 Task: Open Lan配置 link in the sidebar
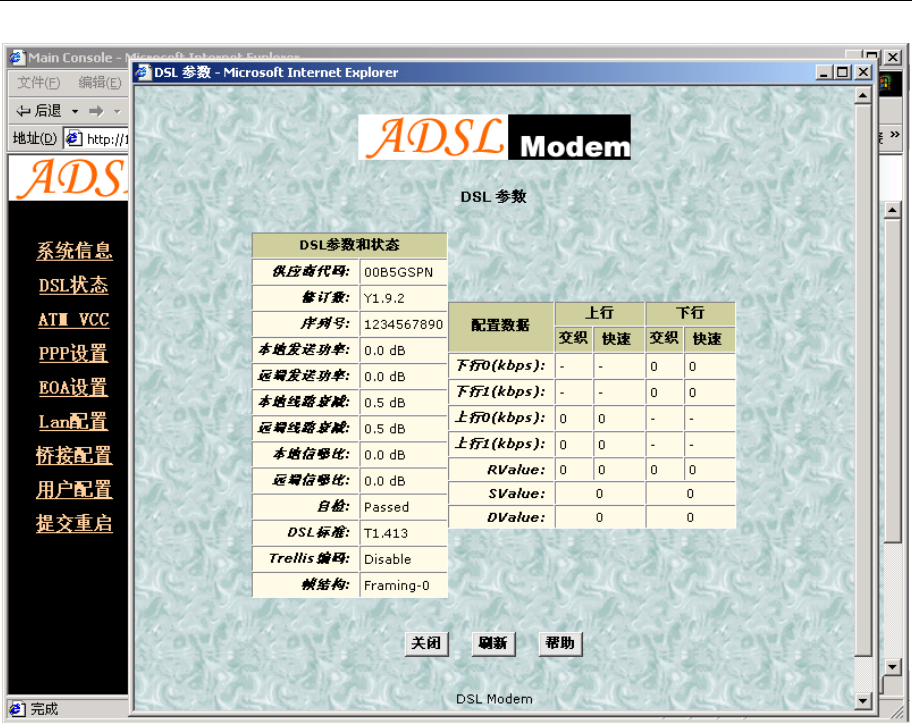73,422
